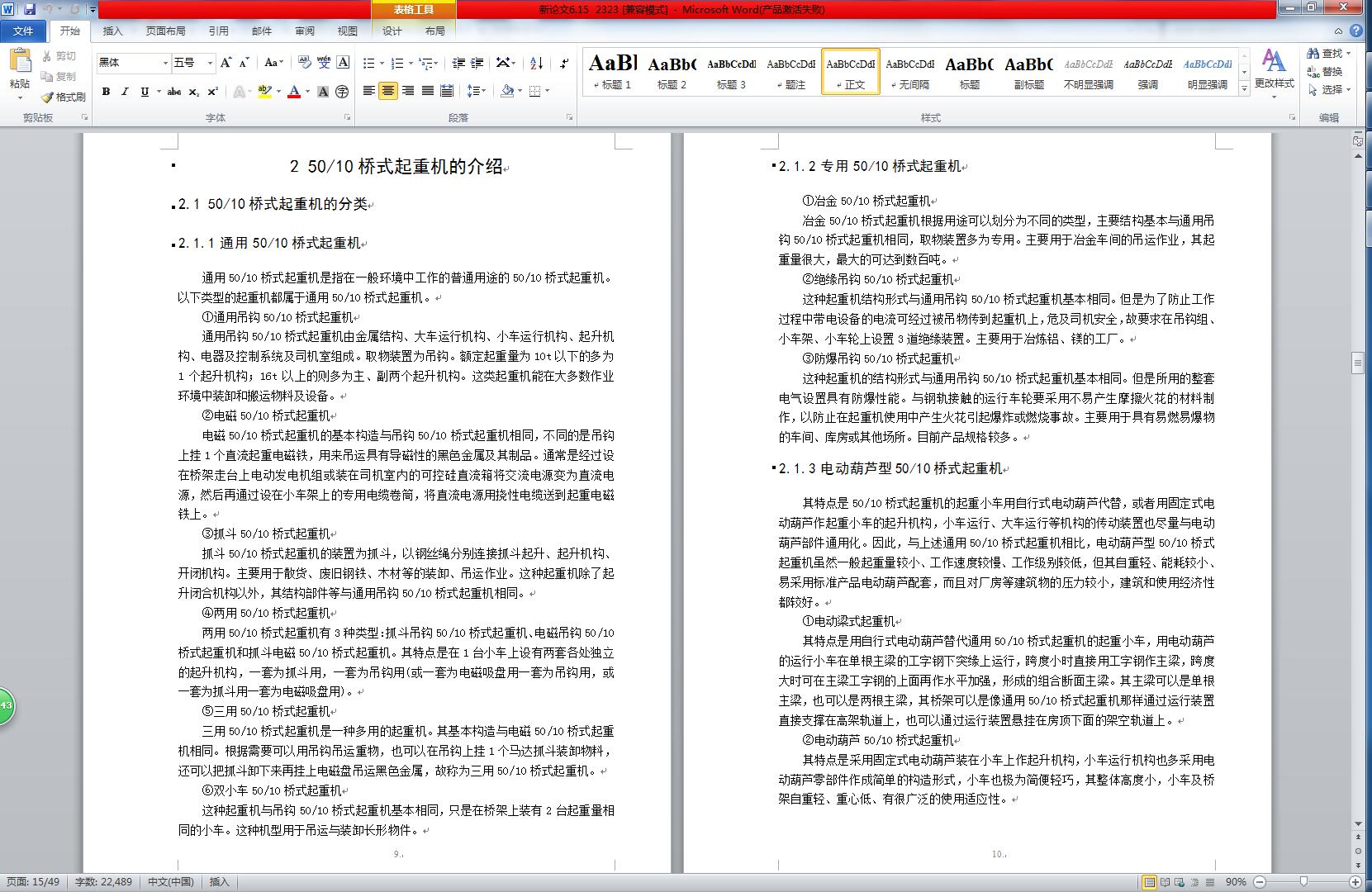This screenshot has height=892, width=1372.
Task: Apply the 标题 1 style
Action: 613,72
